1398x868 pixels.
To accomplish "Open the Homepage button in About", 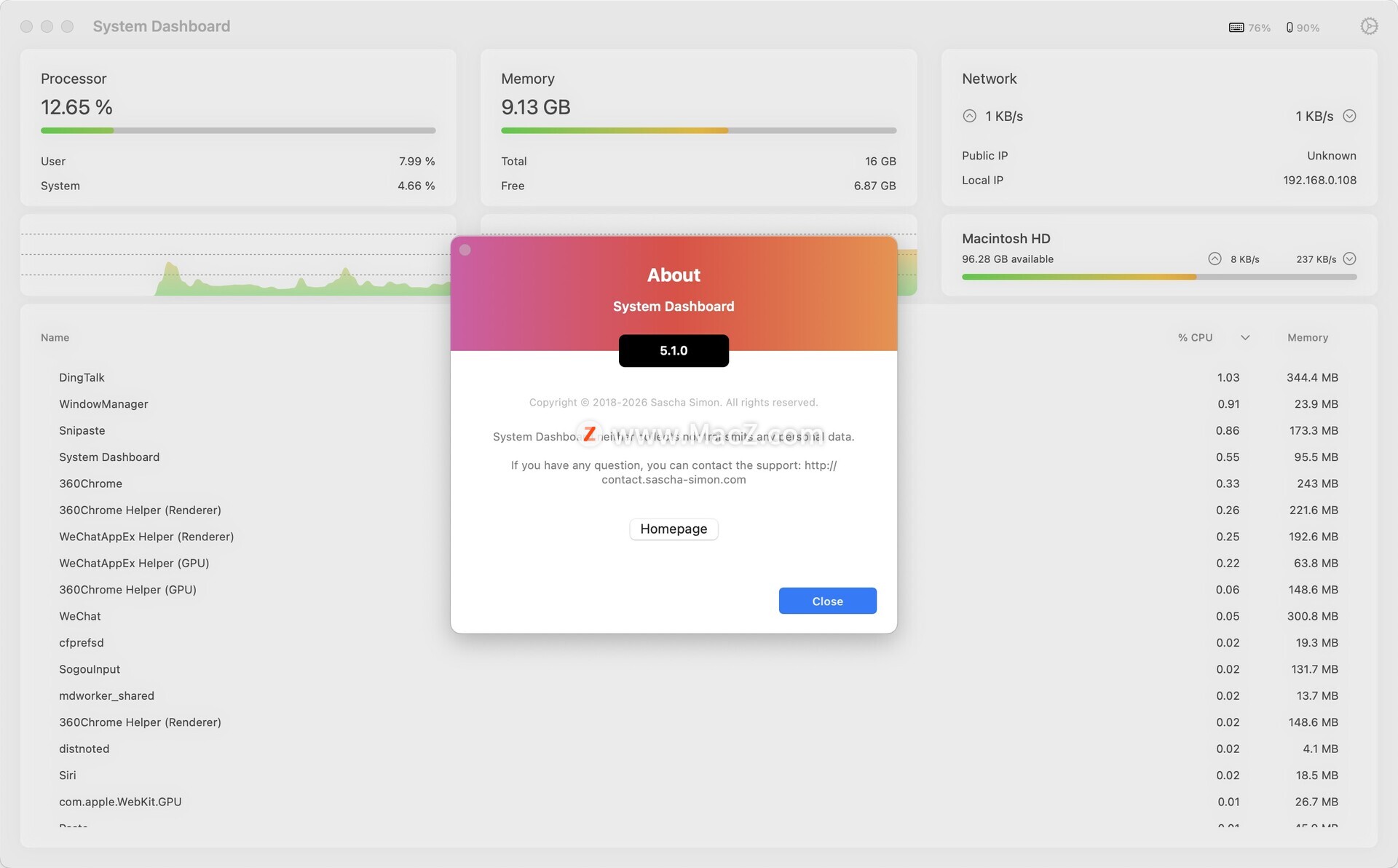I will coord(674,529).
